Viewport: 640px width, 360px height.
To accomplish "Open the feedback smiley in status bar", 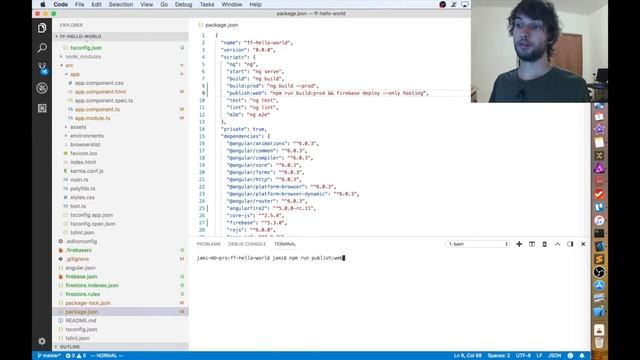I will tap(570, 356).
